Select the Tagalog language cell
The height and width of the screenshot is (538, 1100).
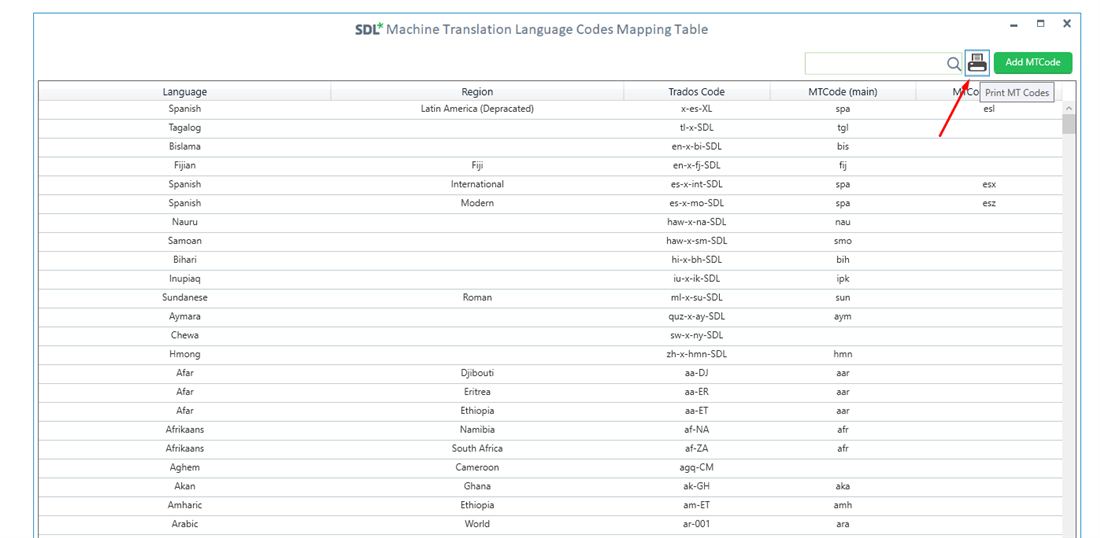(x=185, y=128)
